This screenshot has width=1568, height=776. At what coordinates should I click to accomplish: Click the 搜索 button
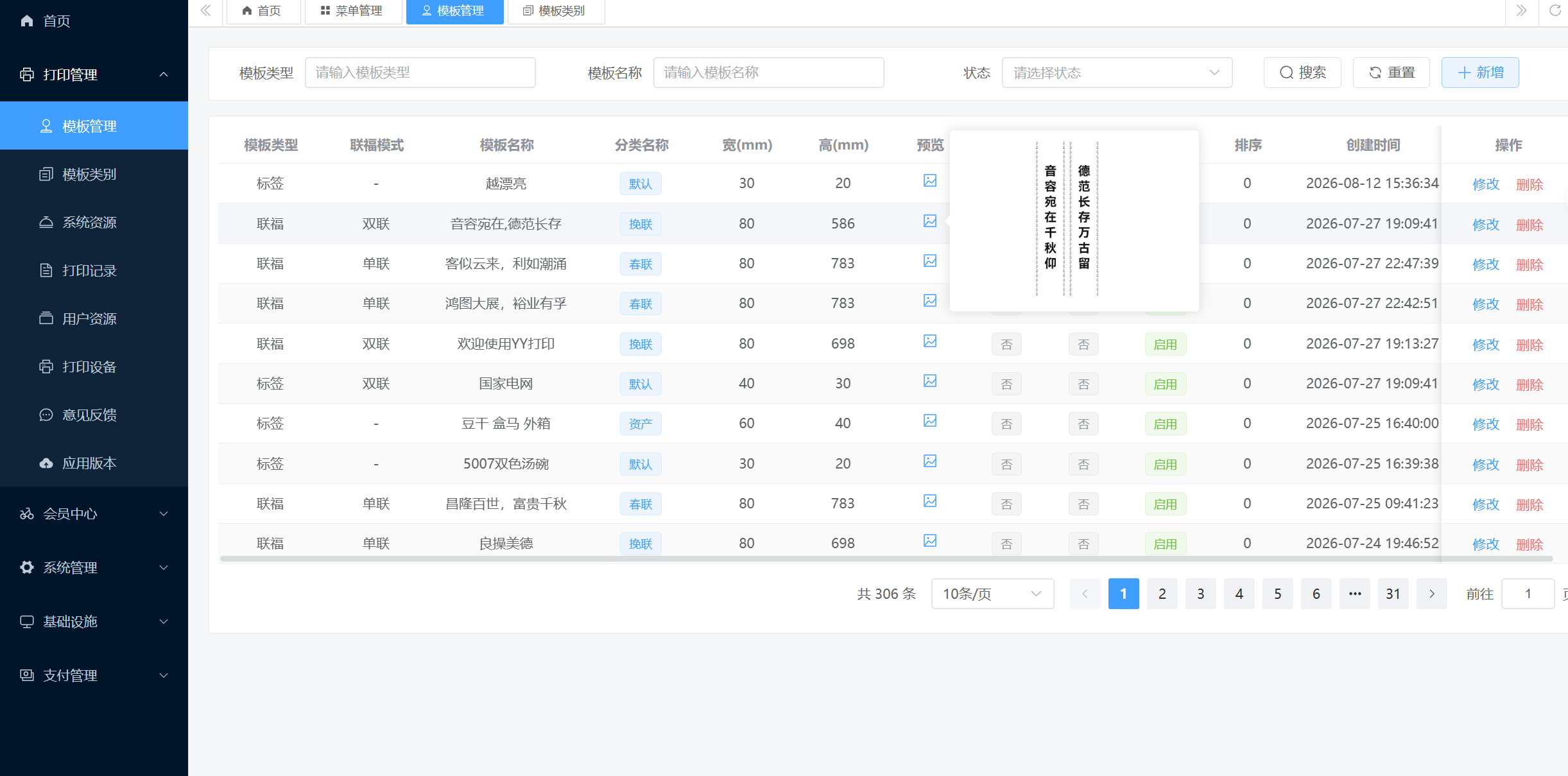coord(1302,73)
